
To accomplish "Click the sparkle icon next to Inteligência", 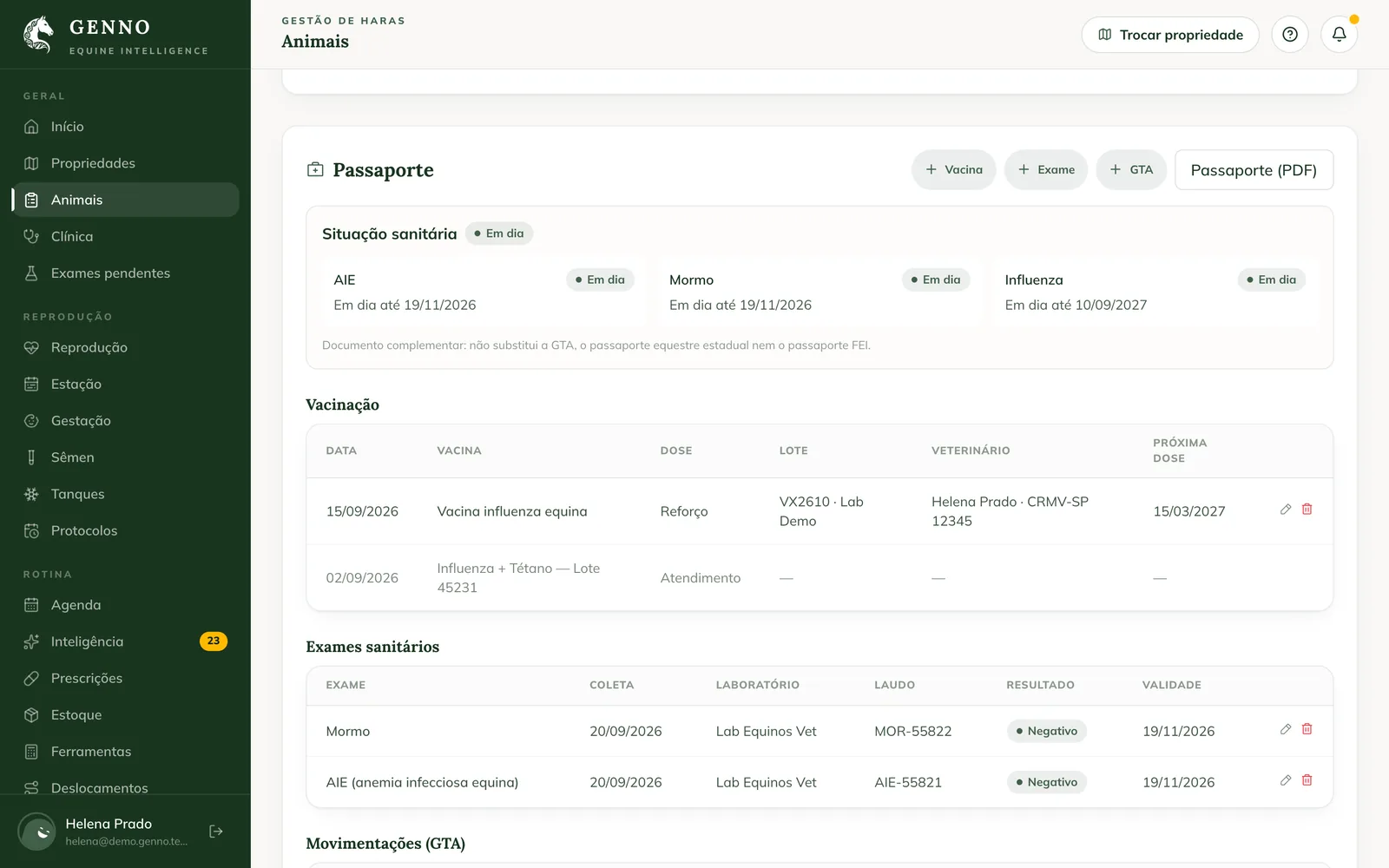I will [31, 641].
